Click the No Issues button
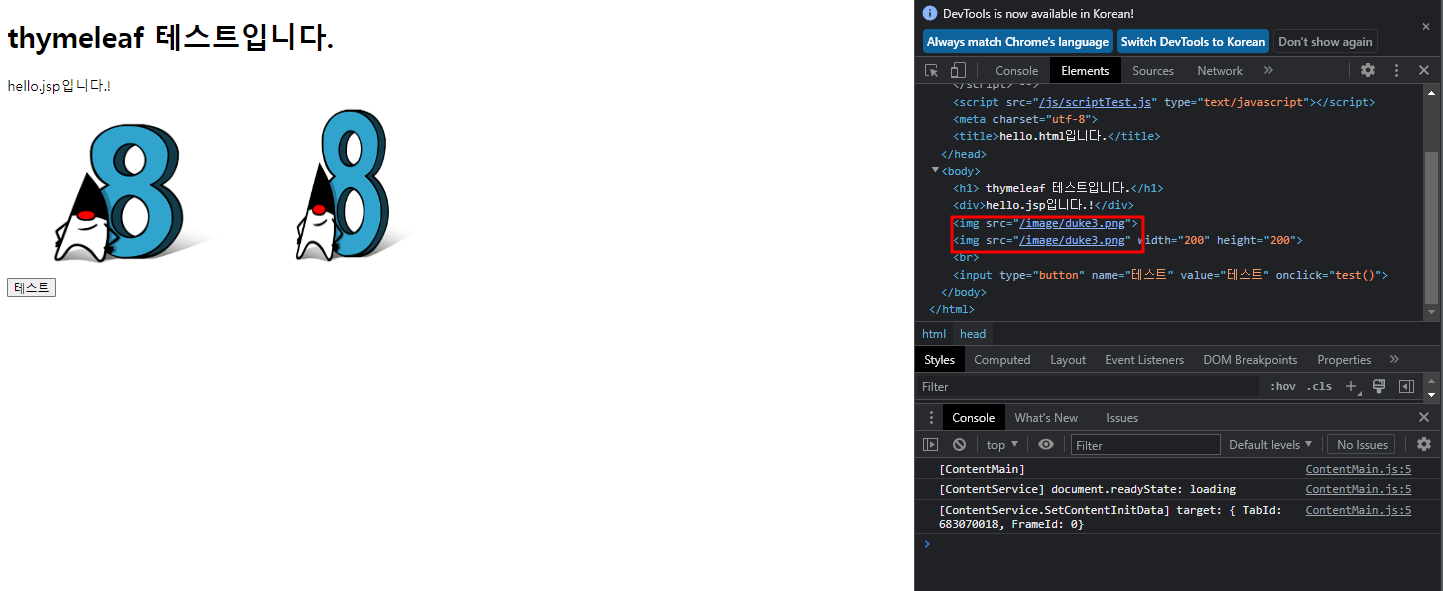 tap(1362, 444)
